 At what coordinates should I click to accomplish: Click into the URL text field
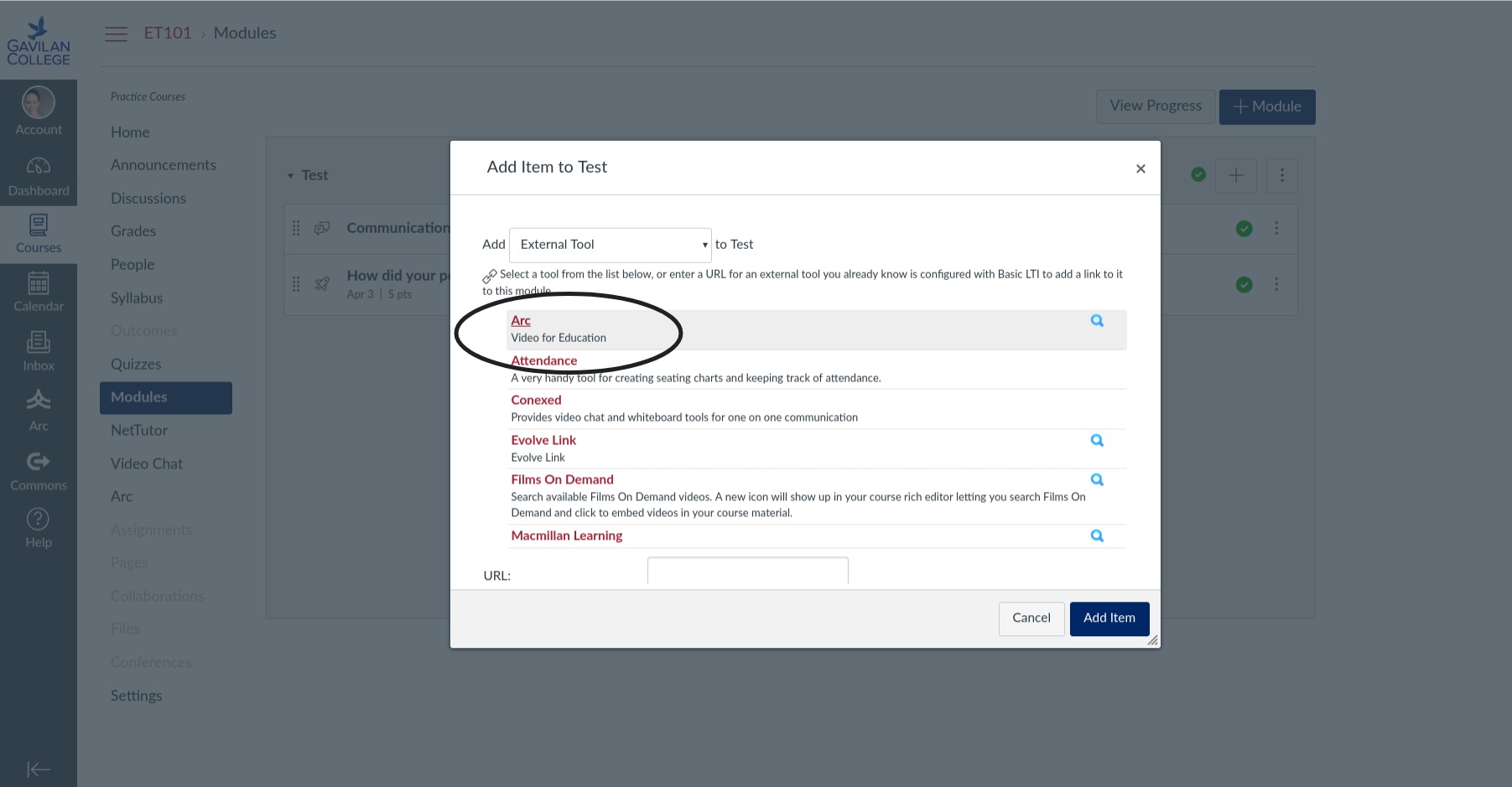coord(747,572)
